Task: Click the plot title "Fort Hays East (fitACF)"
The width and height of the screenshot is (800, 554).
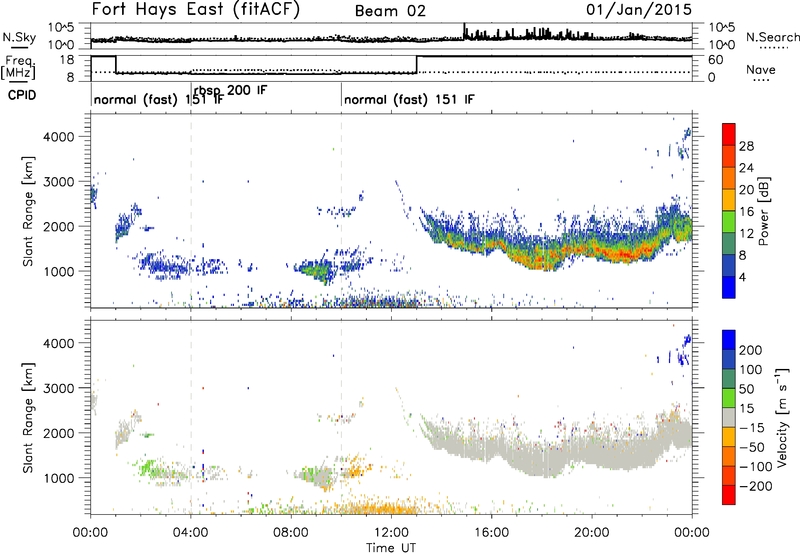Action: [196, 9]
